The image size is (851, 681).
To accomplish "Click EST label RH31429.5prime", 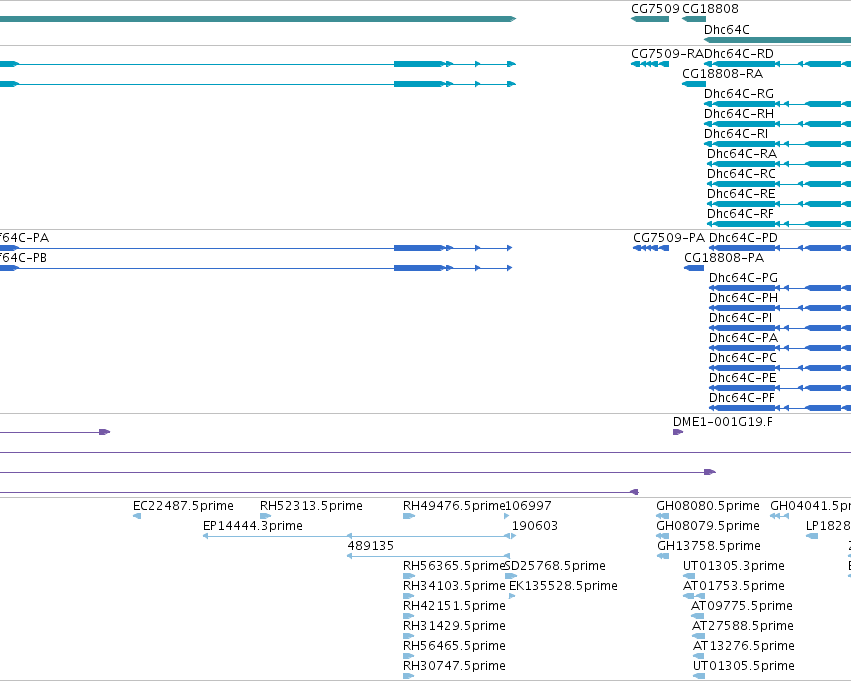I will pyautogui.click(x=454, y=627).
